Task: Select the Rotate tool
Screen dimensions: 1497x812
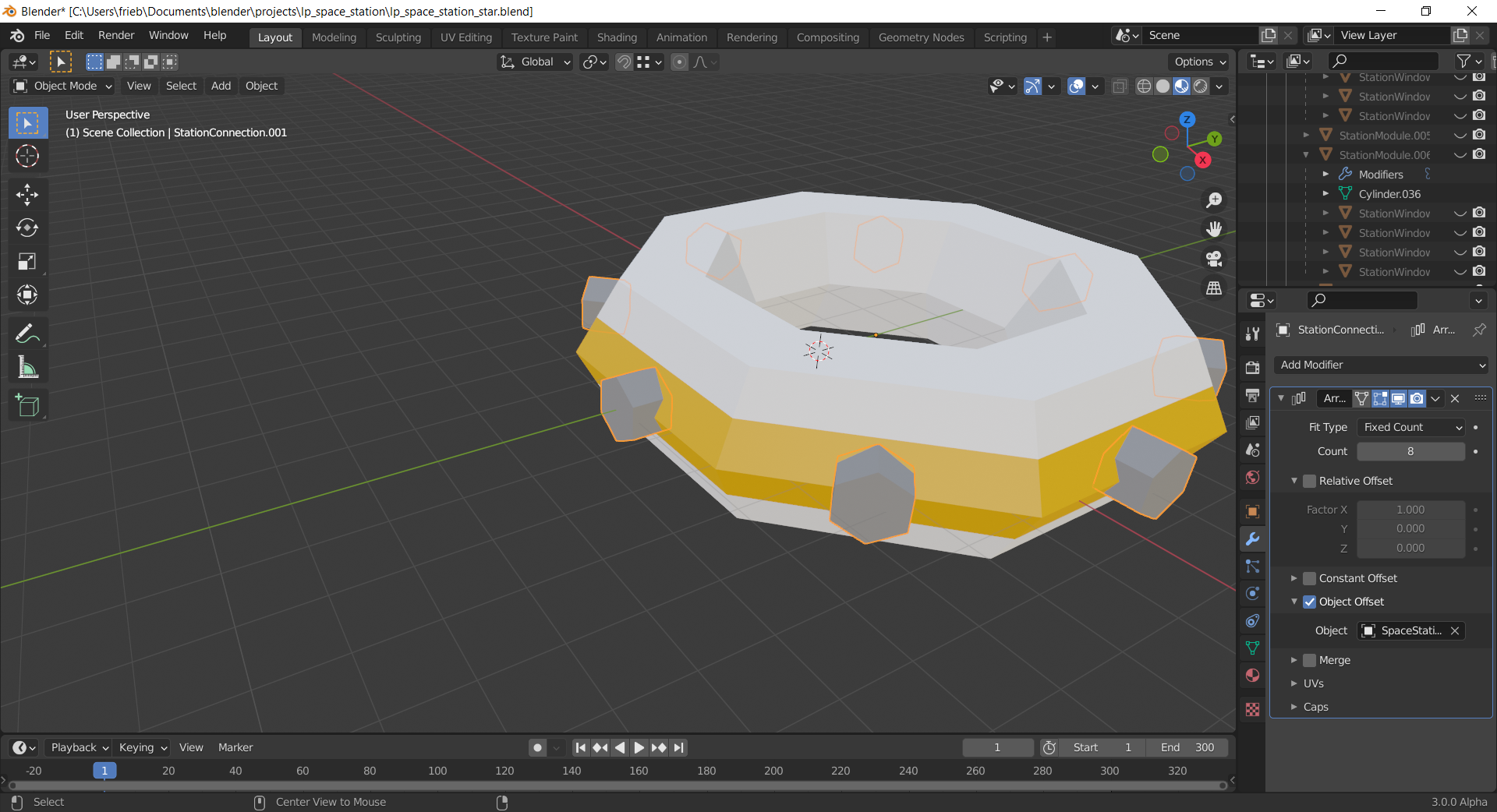Action: click(27, 228)
